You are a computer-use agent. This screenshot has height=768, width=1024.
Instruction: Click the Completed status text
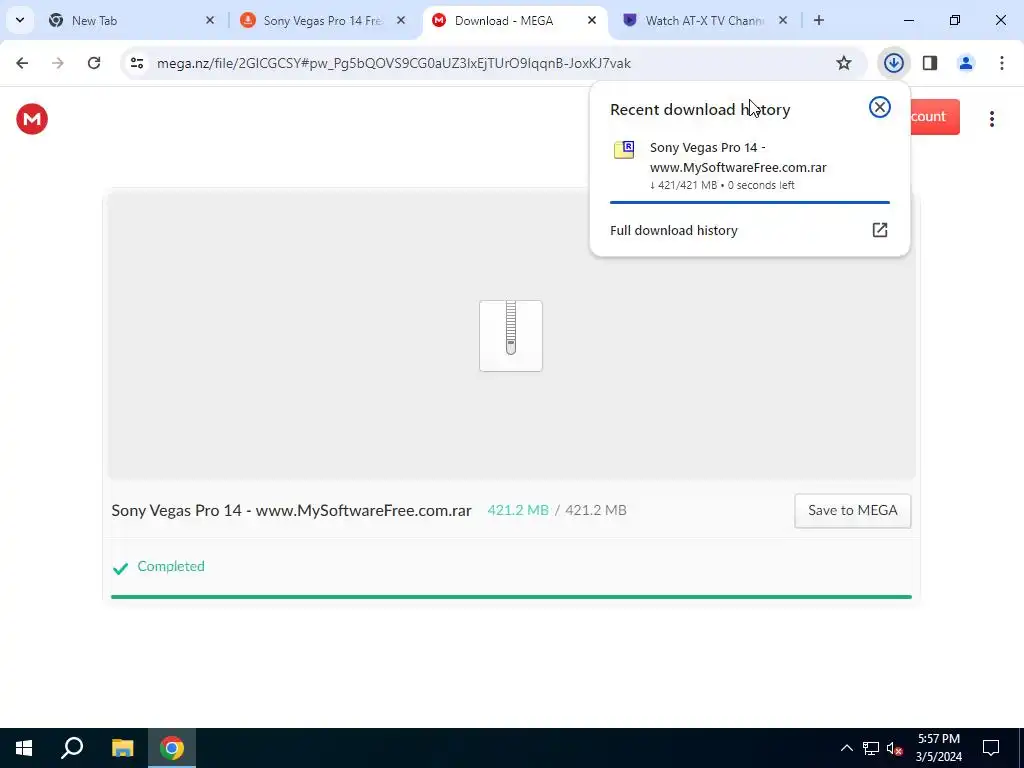[x=171, y=566]
